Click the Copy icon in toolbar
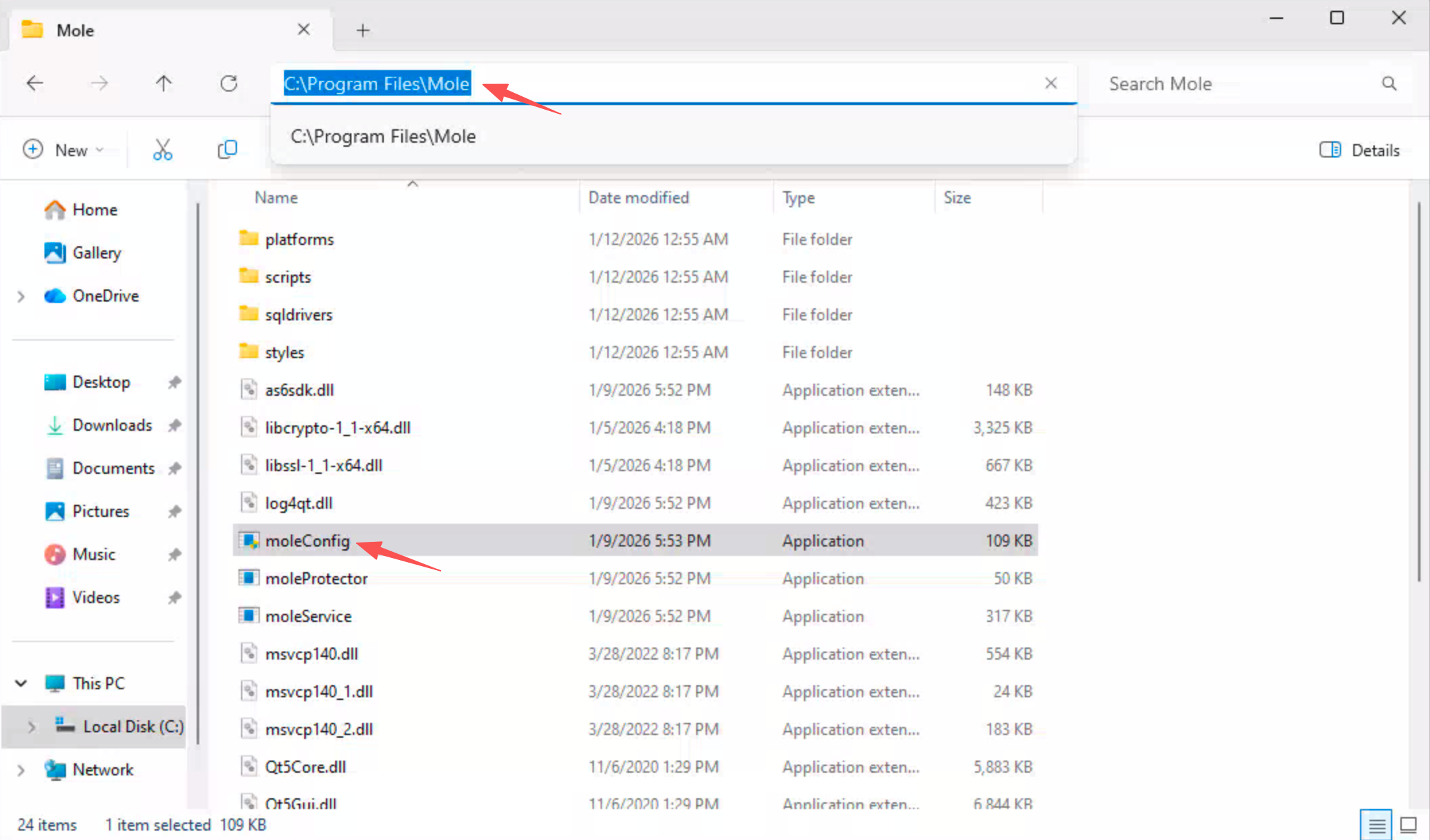The height and width of the screenshot is (840, 1430). point(227,149)
